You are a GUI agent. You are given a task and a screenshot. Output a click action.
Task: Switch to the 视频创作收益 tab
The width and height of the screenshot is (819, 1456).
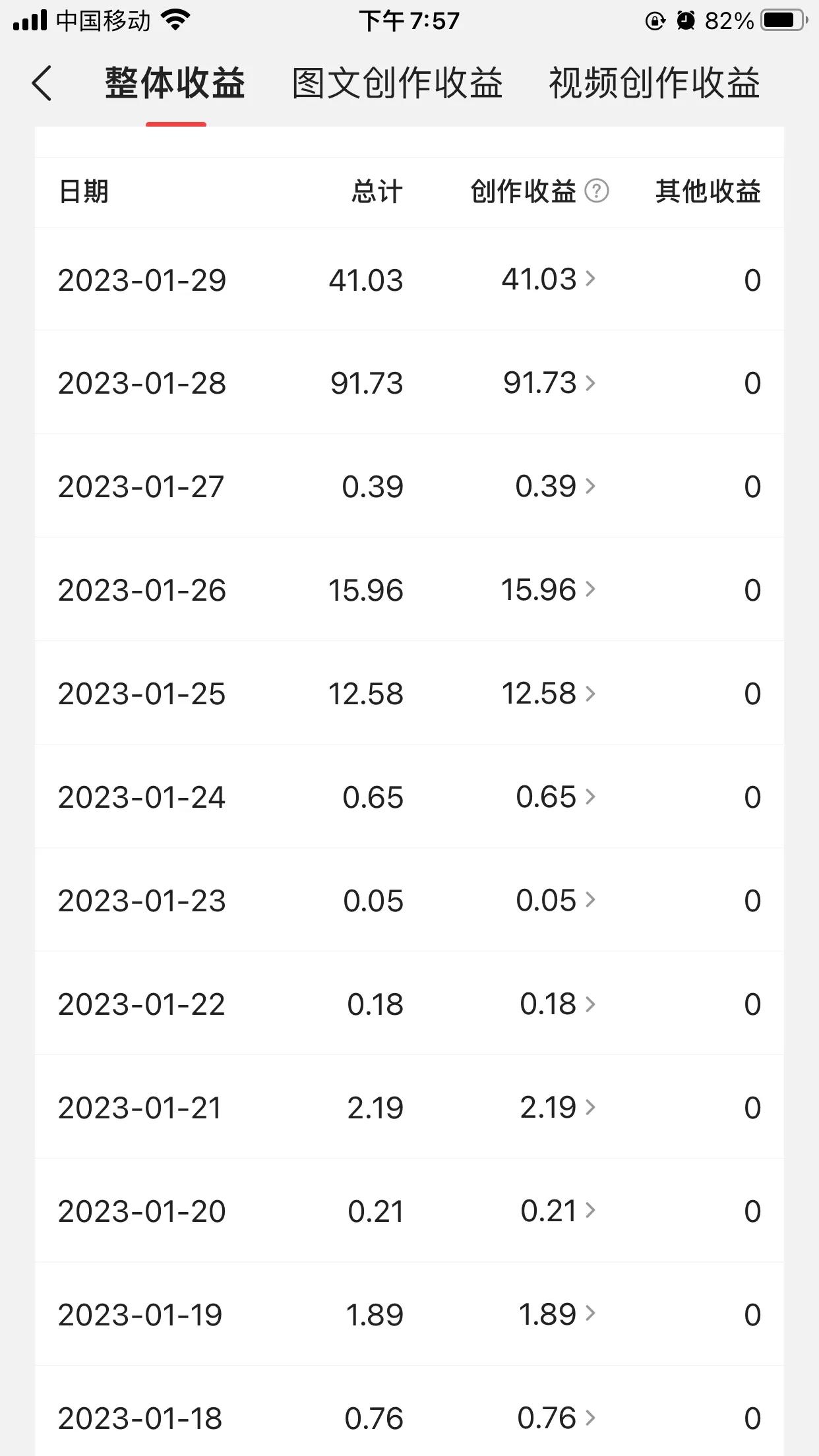655,83
